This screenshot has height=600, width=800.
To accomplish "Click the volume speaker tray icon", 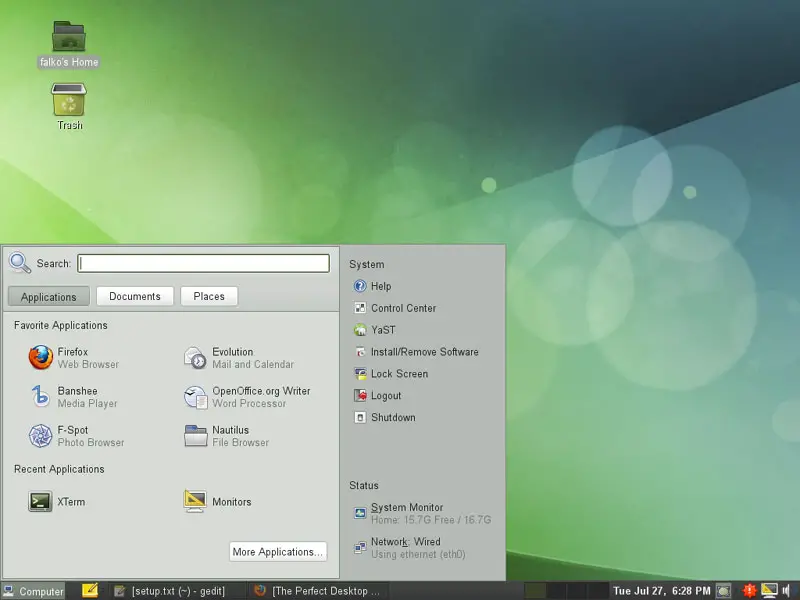I will tap(786, 591).
